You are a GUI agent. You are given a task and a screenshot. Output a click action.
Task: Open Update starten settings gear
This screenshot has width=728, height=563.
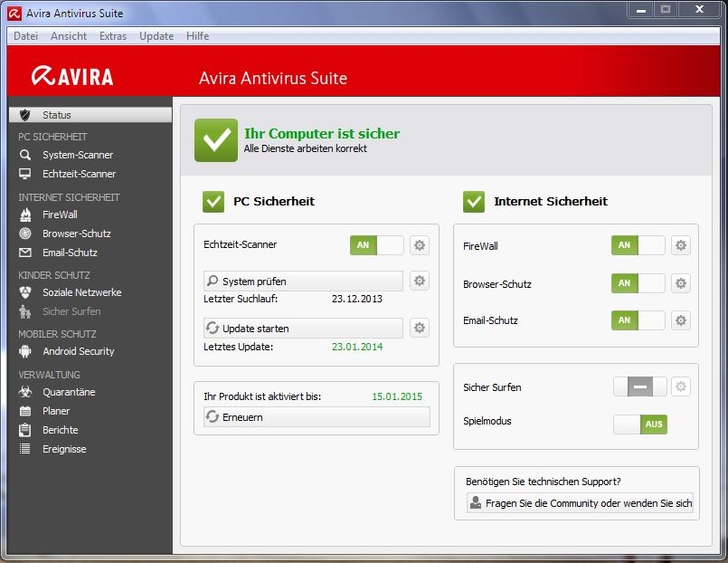coord(419,328)
